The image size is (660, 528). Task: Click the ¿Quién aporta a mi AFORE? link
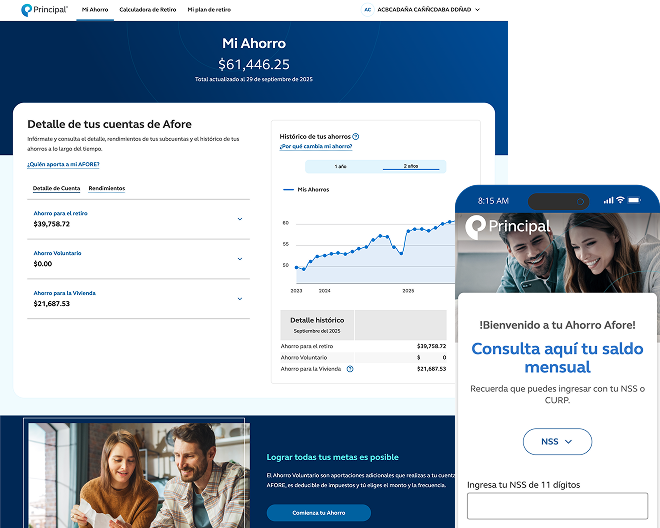pyautogui.click(x=63, y=164)
